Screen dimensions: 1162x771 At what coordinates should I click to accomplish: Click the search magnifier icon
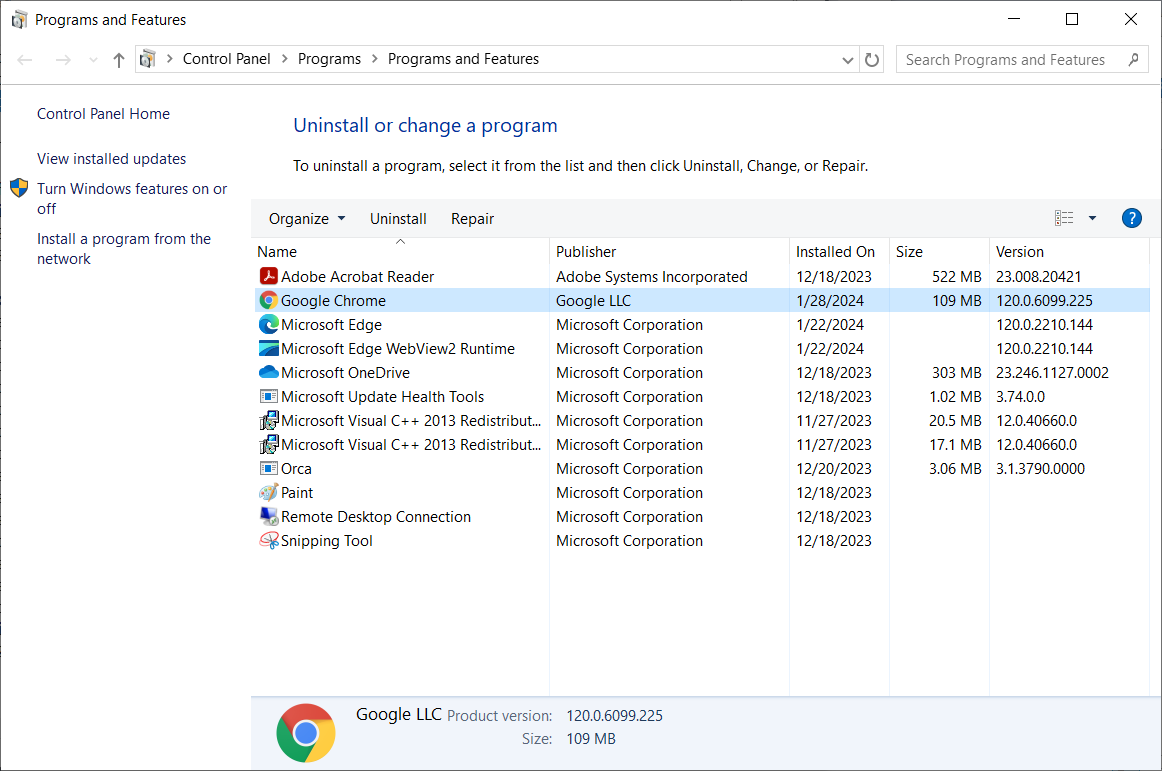[1133, 59]
